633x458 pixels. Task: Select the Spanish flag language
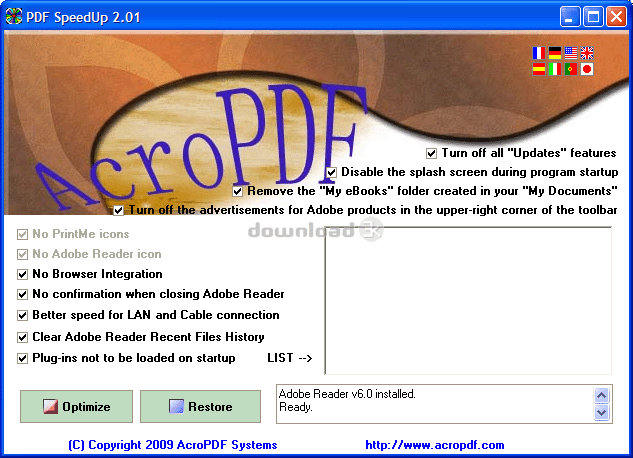click(539, 69)
